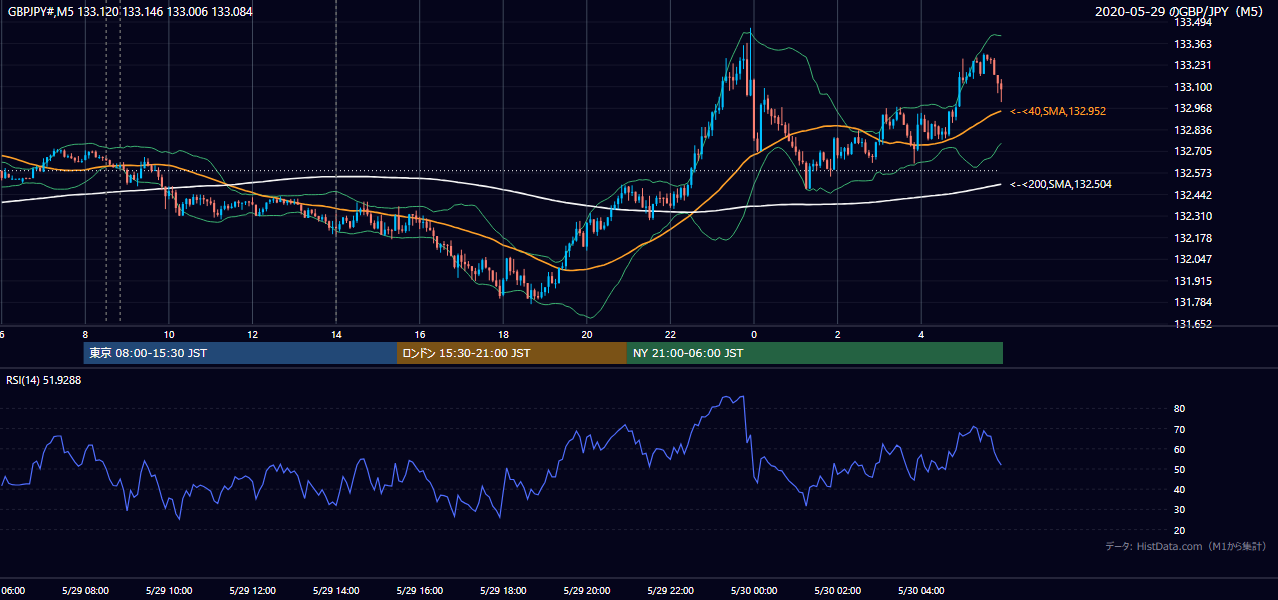Click the 5/29 10:00 bottom date label
The height and width of the screenshot is (600, 1278).
pos(169,591)
